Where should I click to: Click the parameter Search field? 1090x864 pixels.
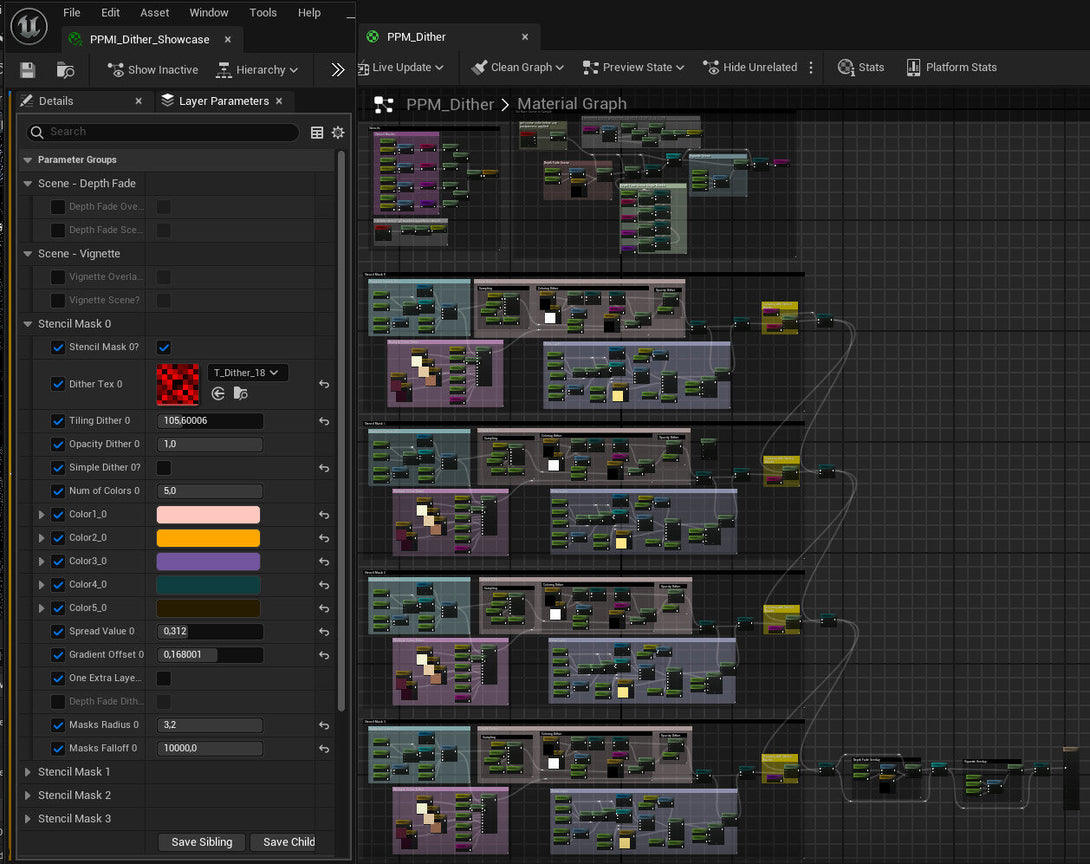click(x=163, y=131)
